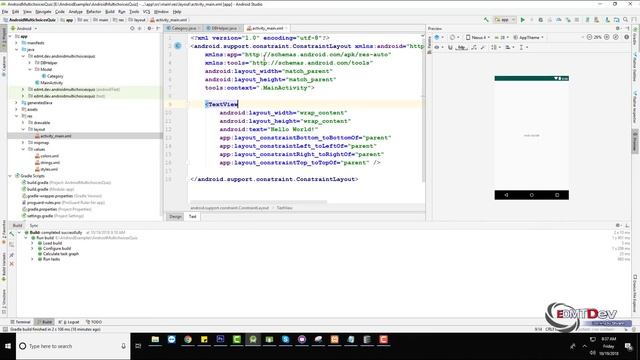
Task: Collapse the Gradle Scripts node
Action: click(x=10, y=176)
